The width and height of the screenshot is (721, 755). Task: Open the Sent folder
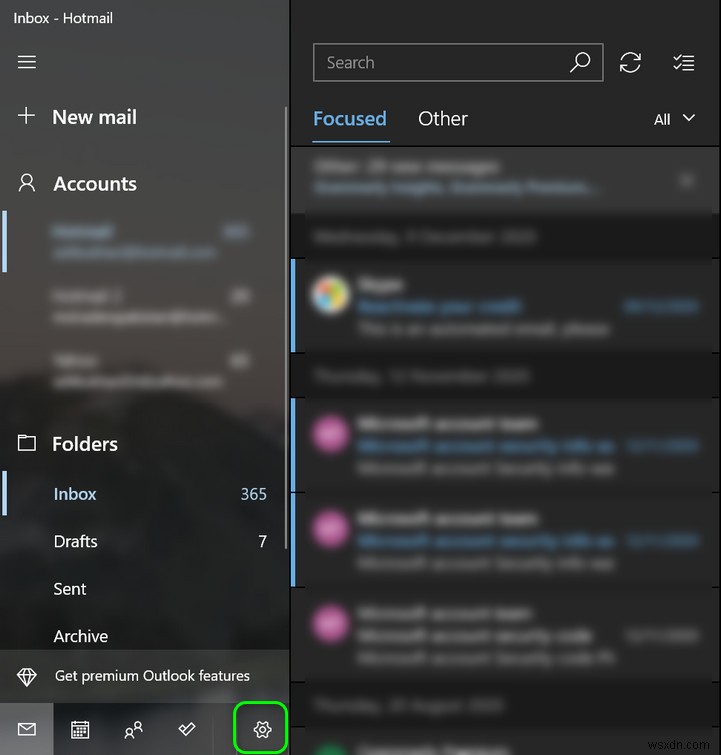point(144,589)
